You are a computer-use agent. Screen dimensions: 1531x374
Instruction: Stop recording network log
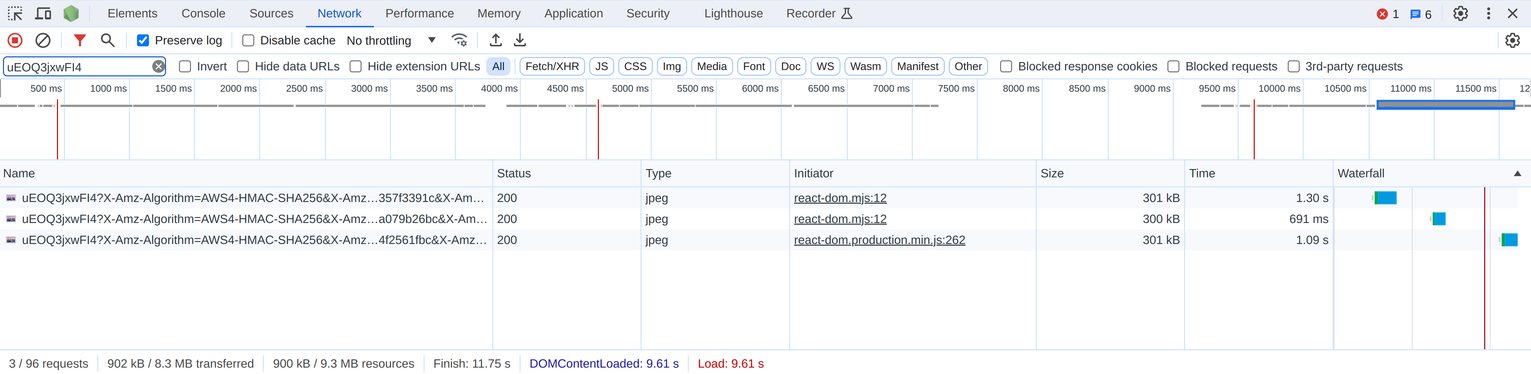[x=15, y=40]
